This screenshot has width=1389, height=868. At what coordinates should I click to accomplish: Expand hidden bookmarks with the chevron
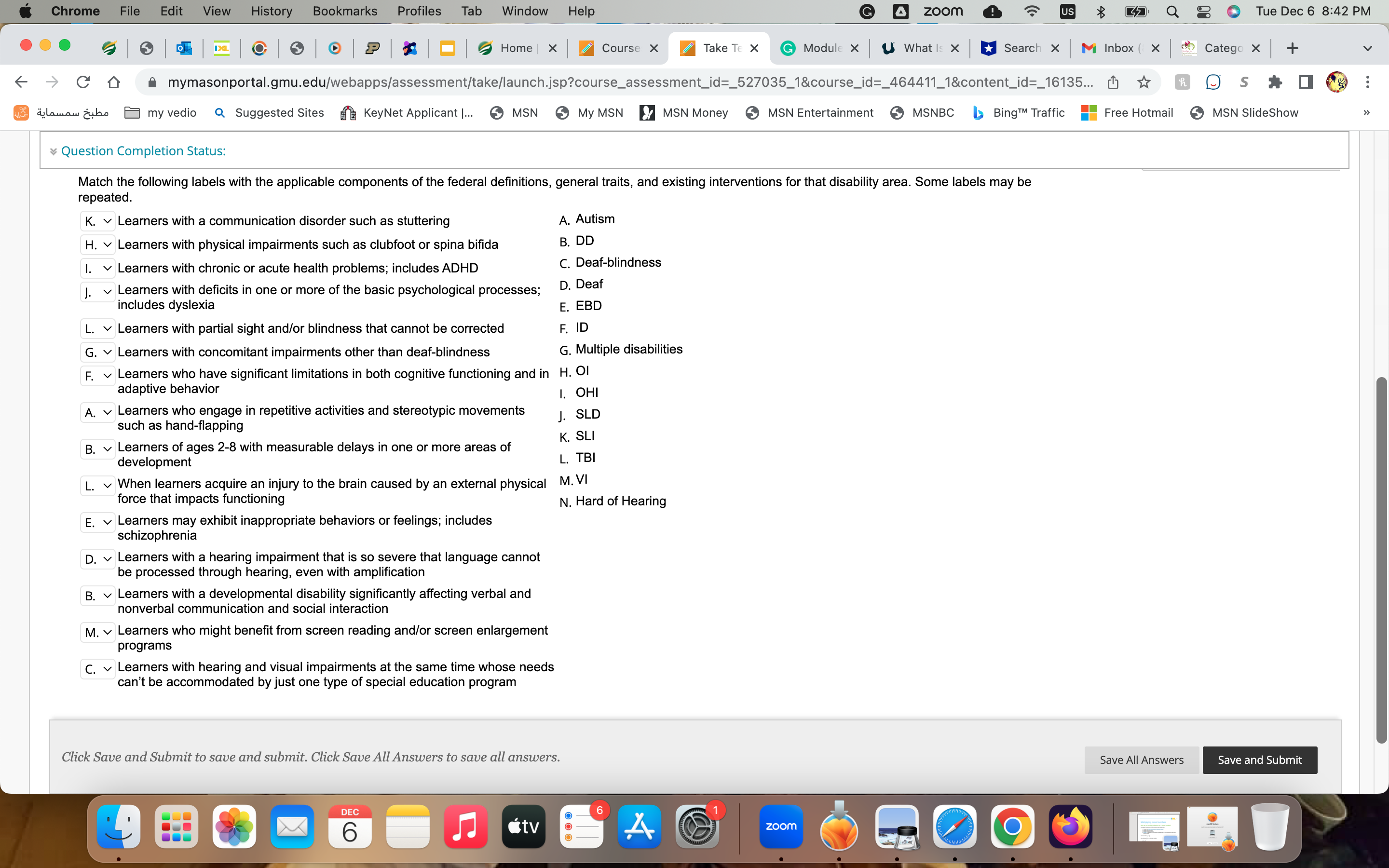[x=1366, y=112]
